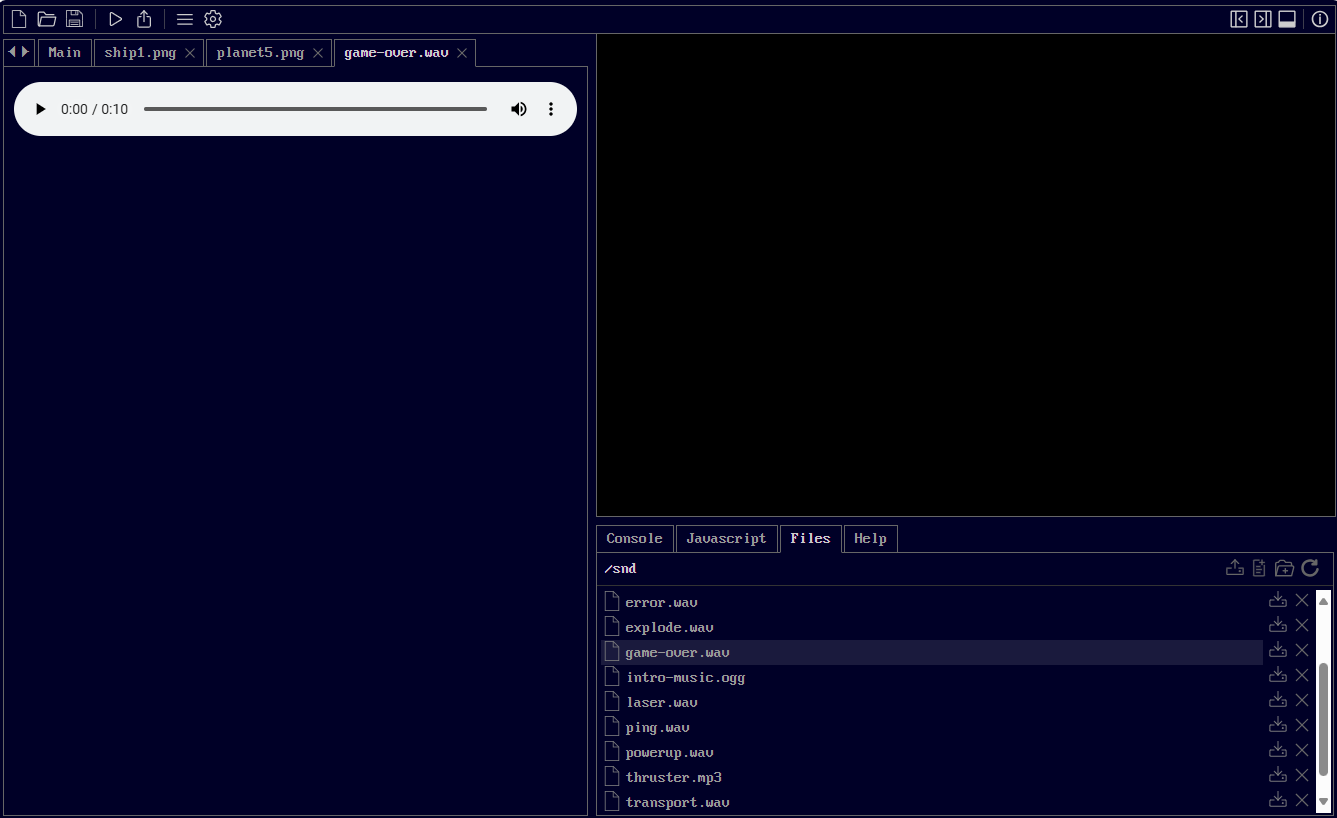The width and height of the screenshot is (1337, 818).
Task: Upload a file into the snd folder
Action: tap(1234, 567)
